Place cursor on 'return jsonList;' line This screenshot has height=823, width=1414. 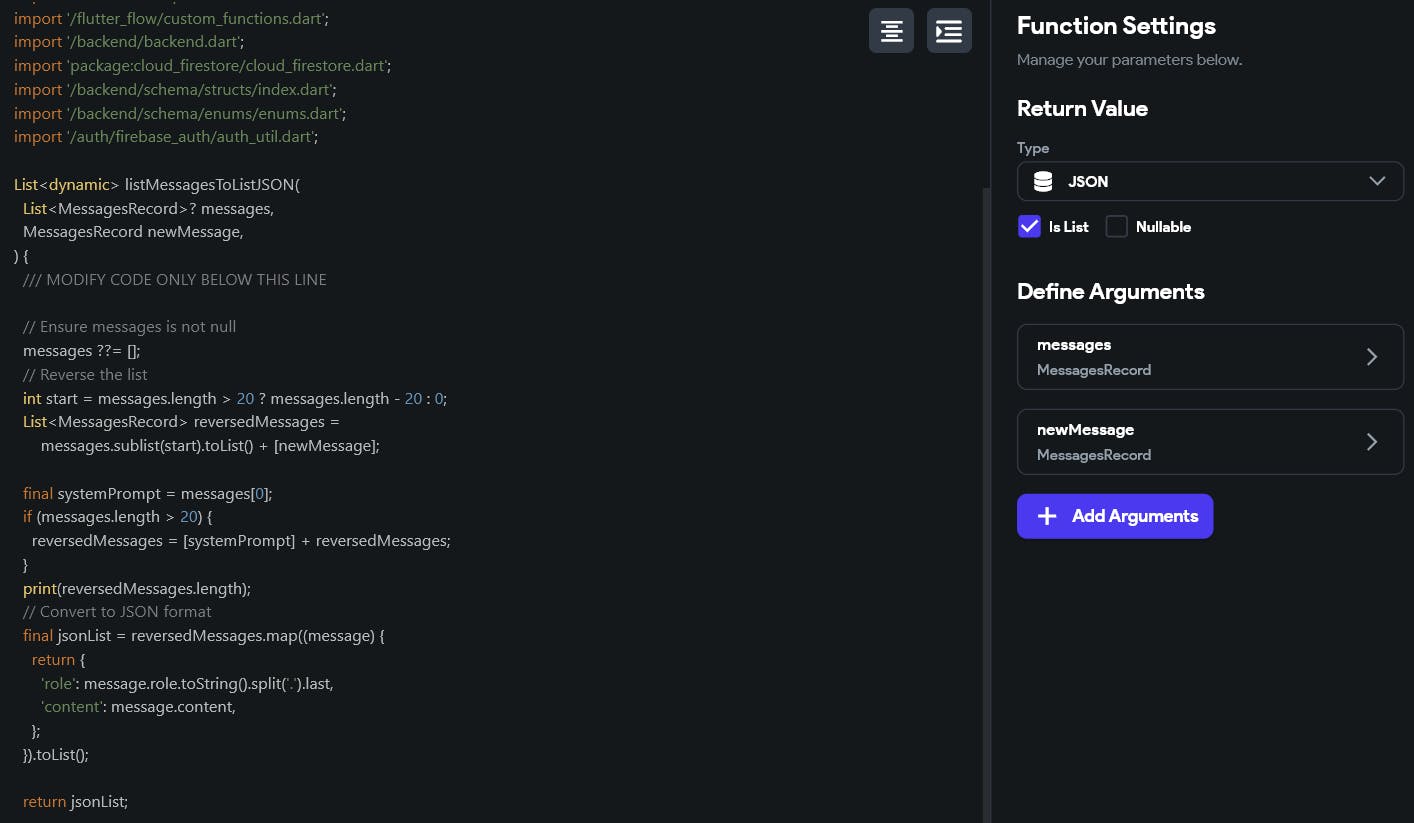(76, 802)
